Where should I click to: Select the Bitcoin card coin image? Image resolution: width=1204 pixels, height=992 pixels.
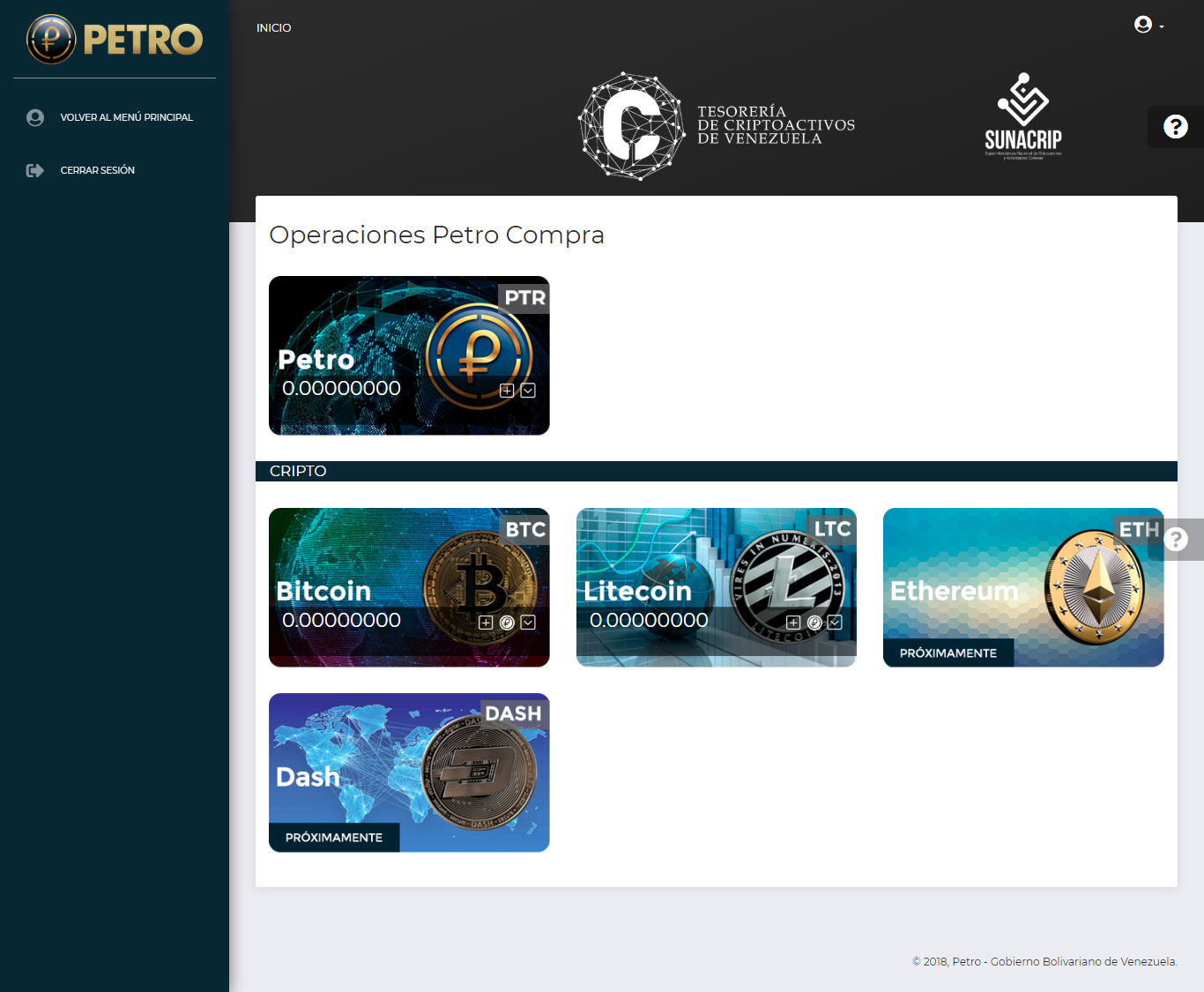coord(479,587)
